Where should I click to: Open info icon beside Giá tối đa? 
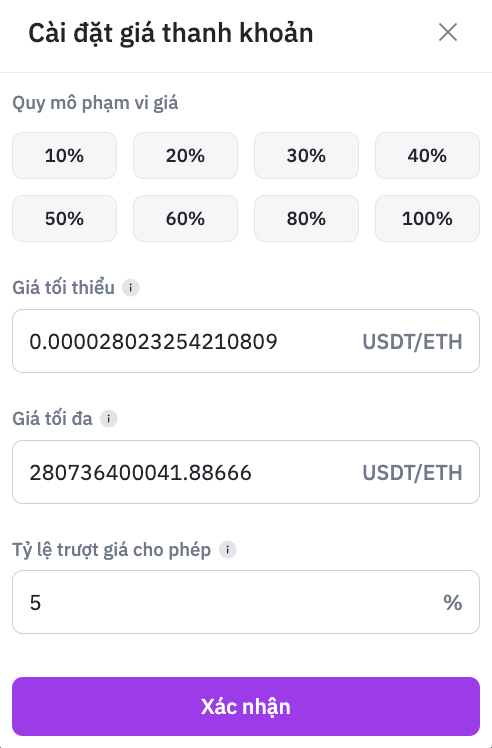click(x=108, y=419)
